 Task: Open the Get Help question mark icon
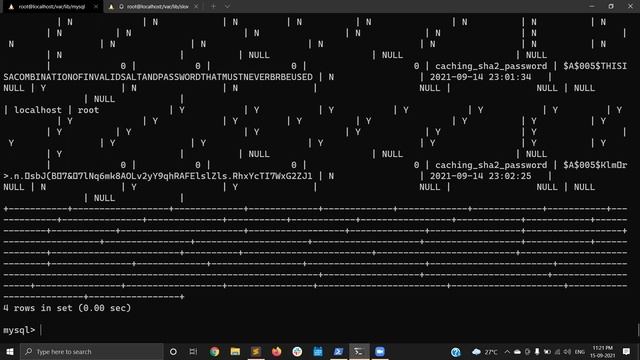coord(456,351)
